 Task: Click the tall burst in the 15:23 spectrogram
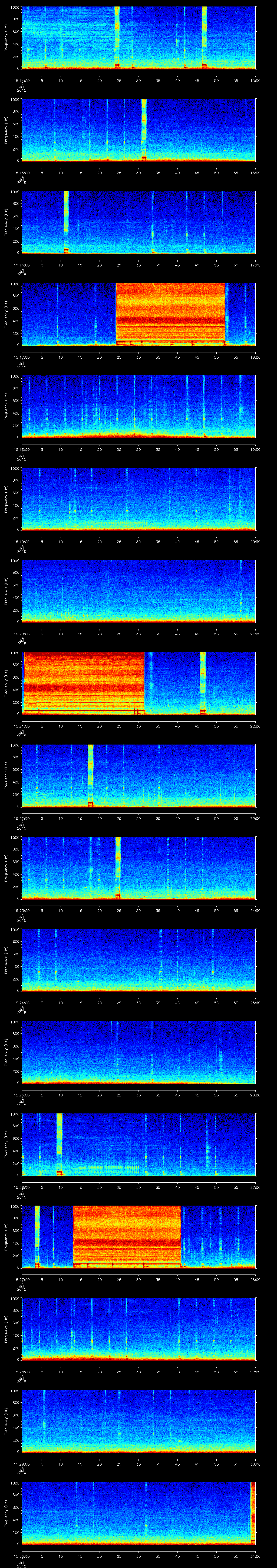coord(118,867)
